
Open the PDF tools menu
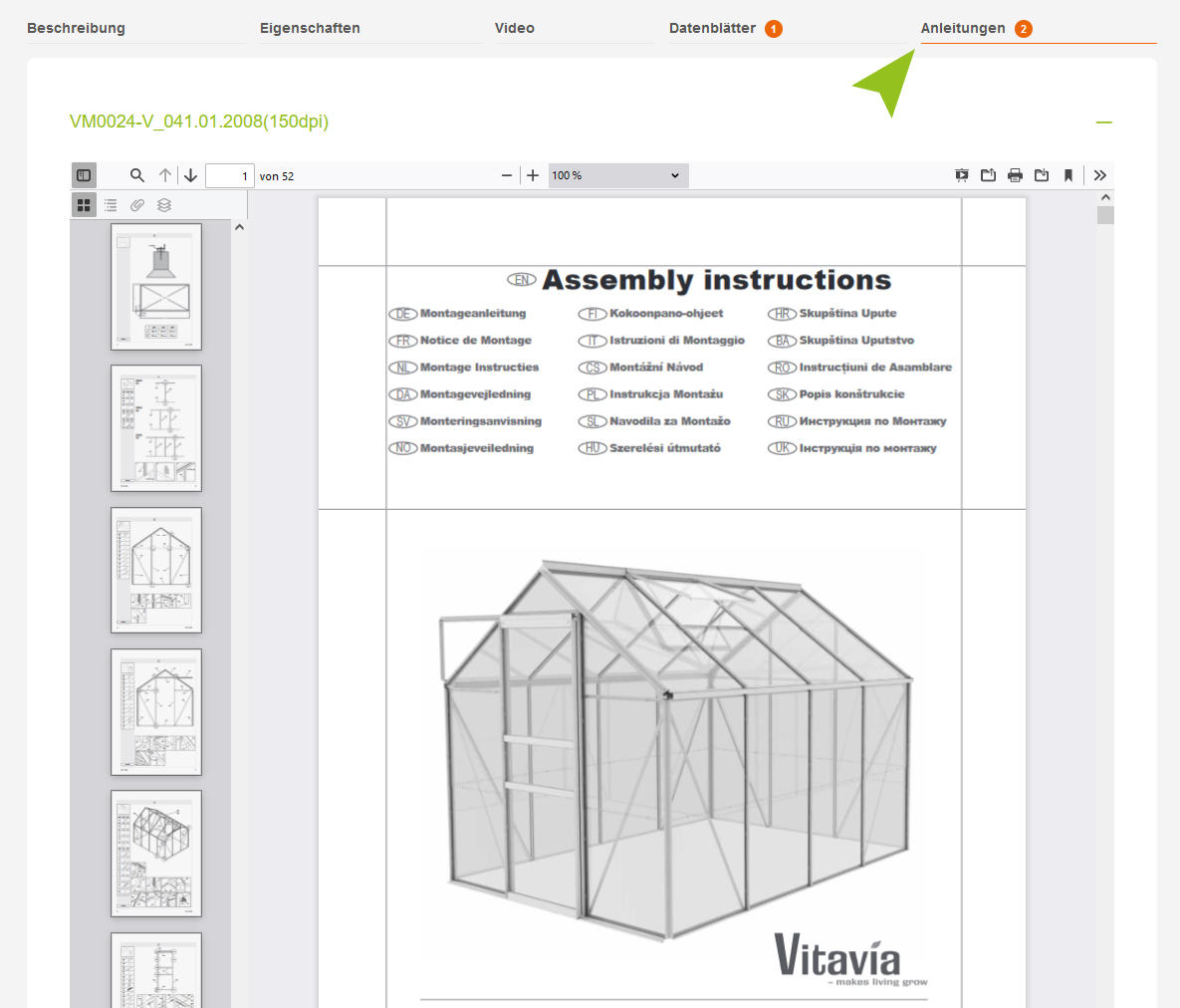click(1100, 175)
